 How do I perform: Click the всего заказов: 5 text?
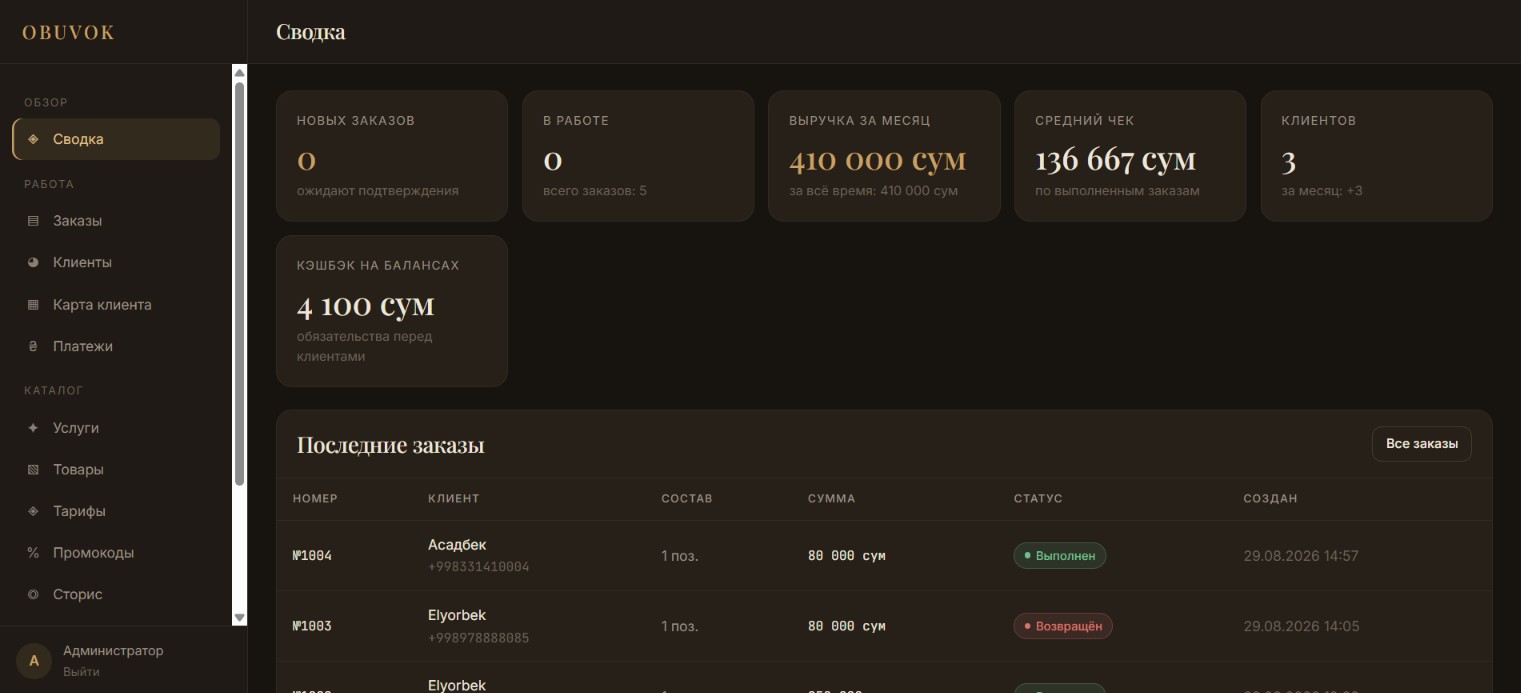pos(595,190)
